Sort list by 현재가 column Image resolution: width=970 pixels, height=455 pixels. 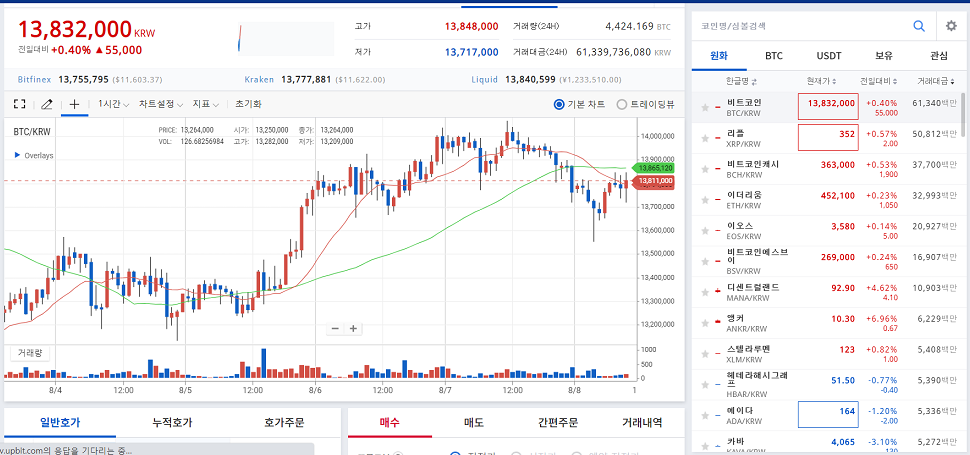(x=822, y=81)
